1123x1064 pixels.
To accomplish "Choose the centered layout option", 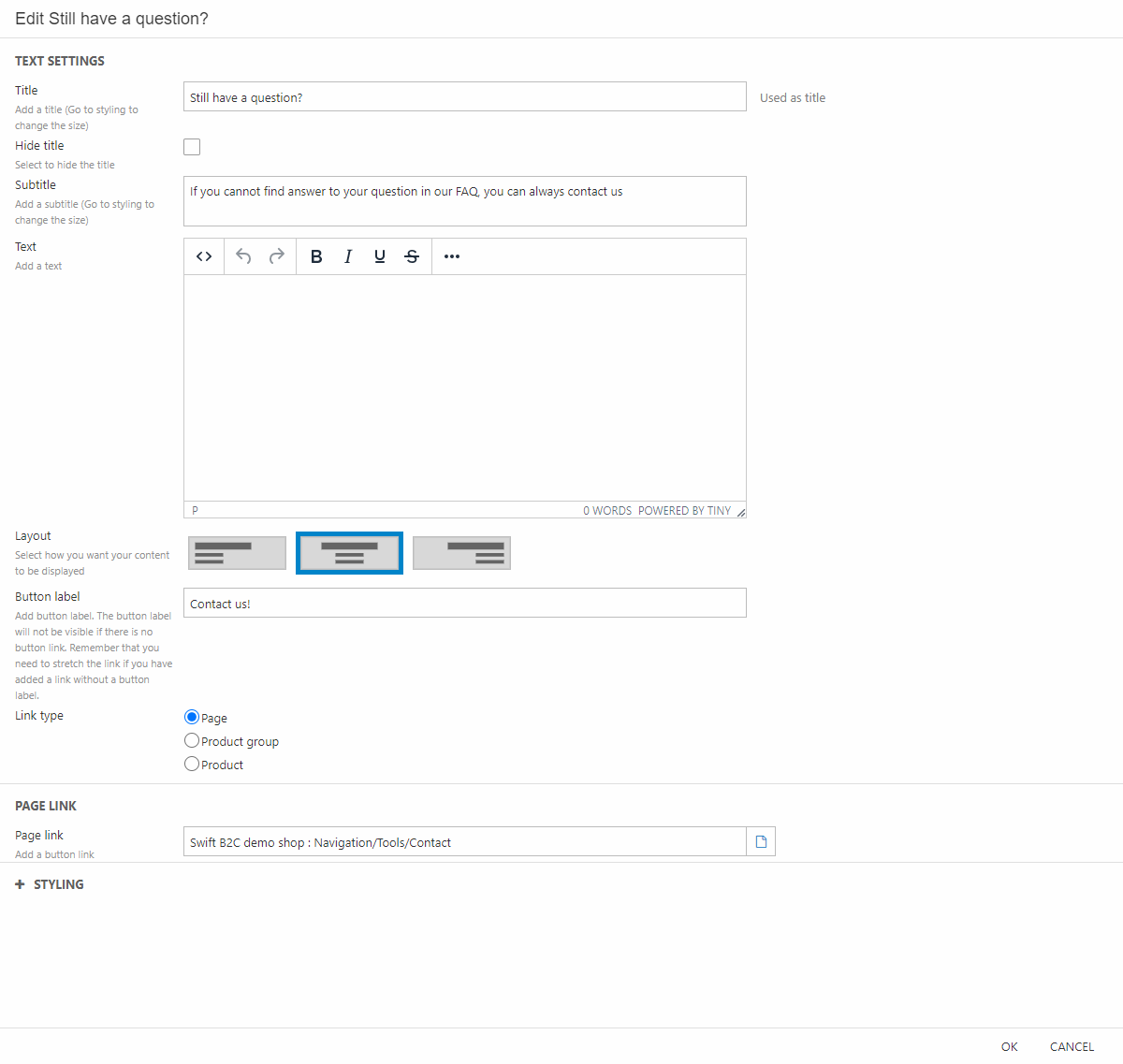I will click(x=349, y=553).
